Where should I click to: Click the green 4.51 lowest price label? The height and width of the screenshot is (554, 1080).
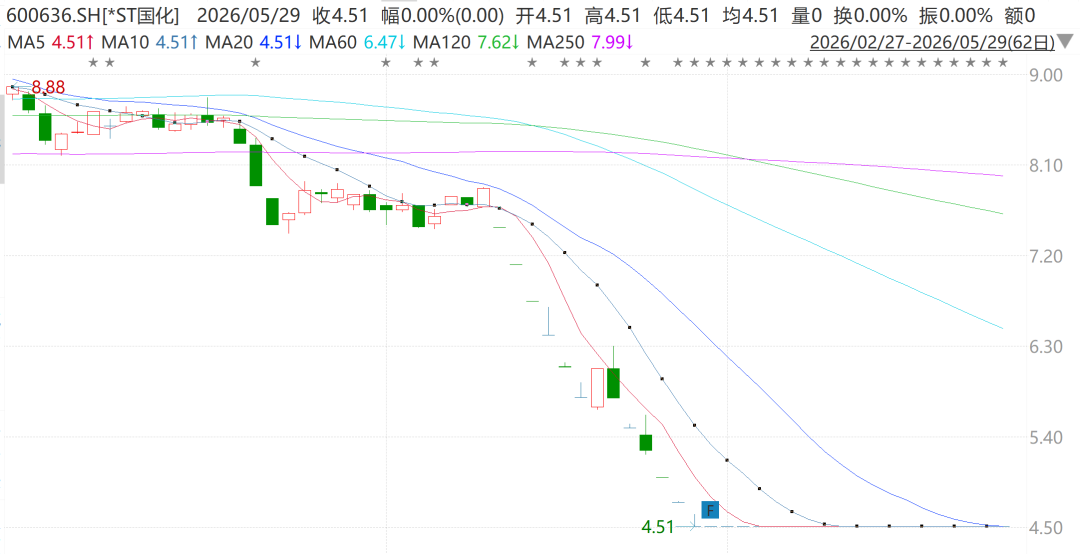pos(658,527)
